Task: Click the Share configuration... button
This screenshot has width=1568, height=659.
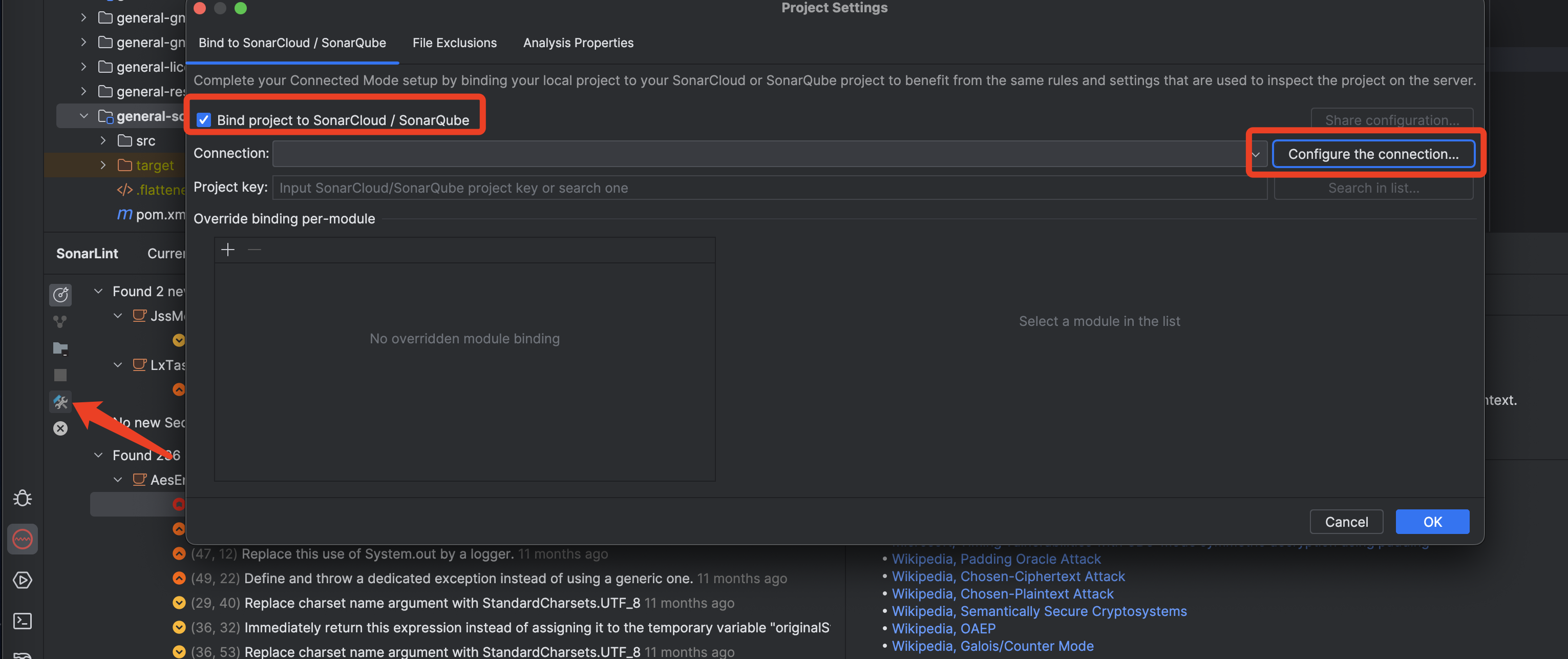Action: 1391,120
